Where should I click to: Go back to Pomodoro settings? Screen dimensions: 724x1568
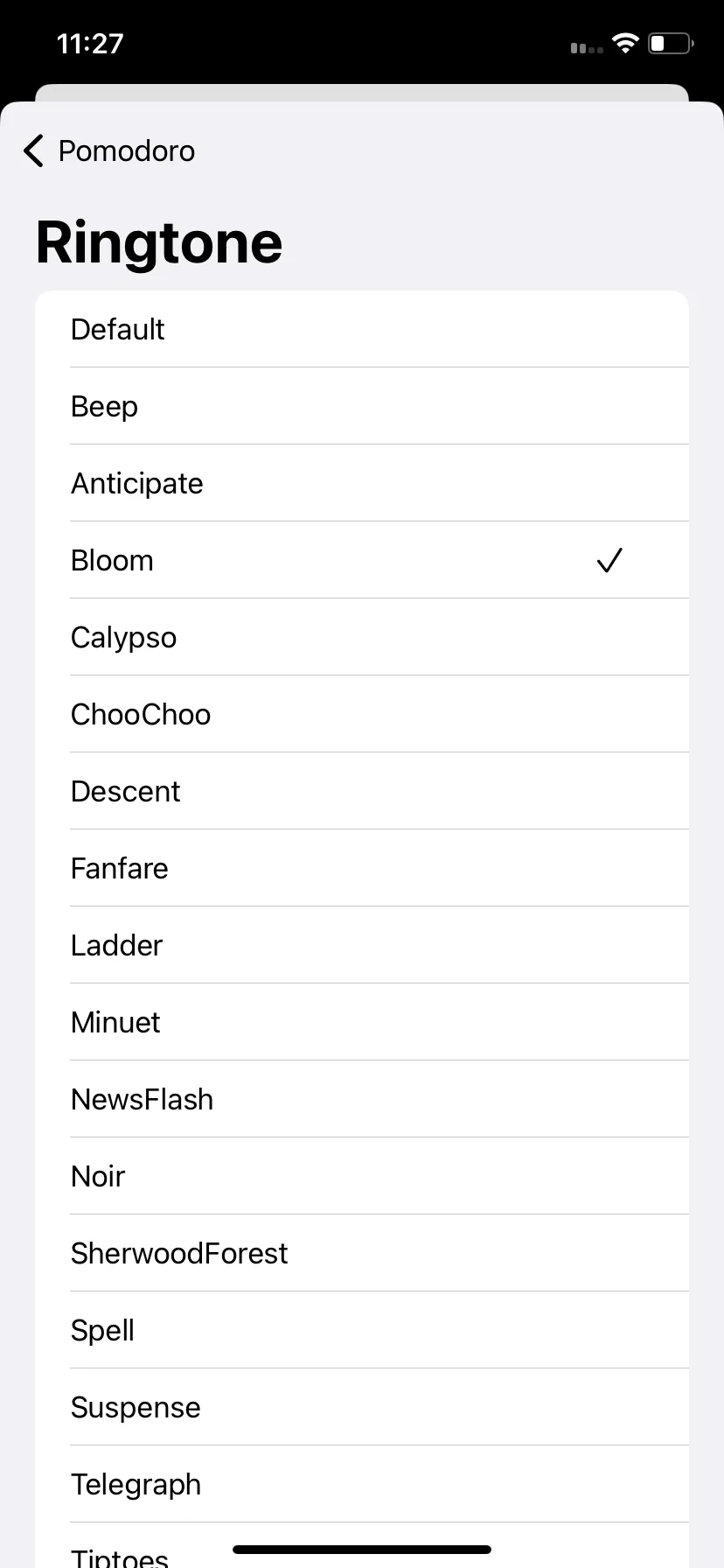coord(109,150)
